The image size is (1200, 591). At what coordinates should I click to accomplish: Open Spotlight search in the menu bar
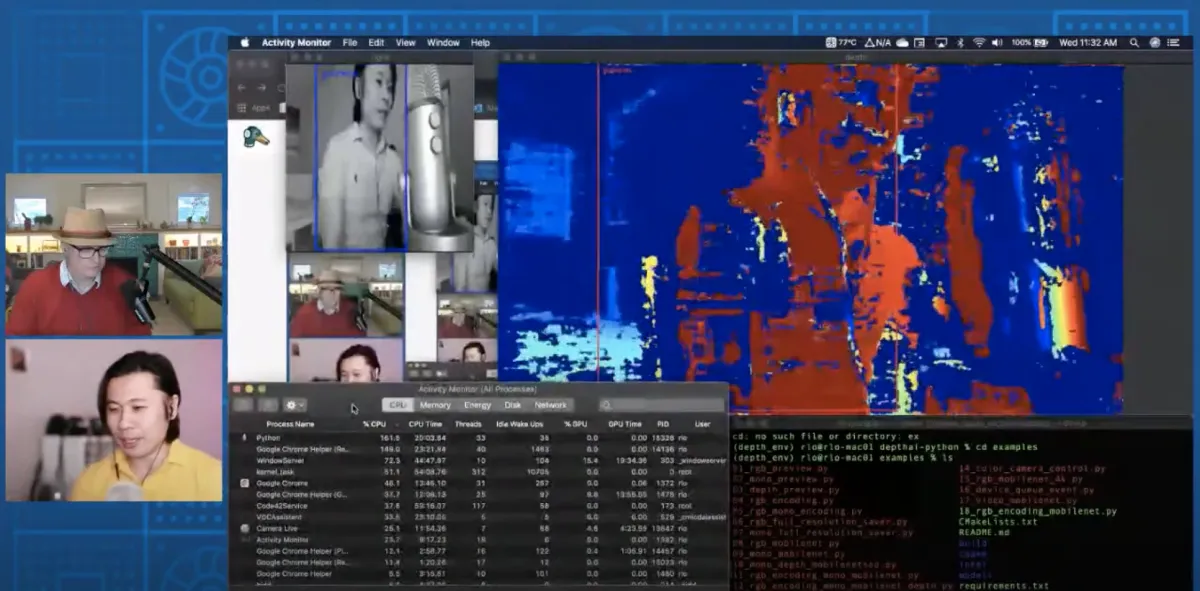(x=1134, y=43)
